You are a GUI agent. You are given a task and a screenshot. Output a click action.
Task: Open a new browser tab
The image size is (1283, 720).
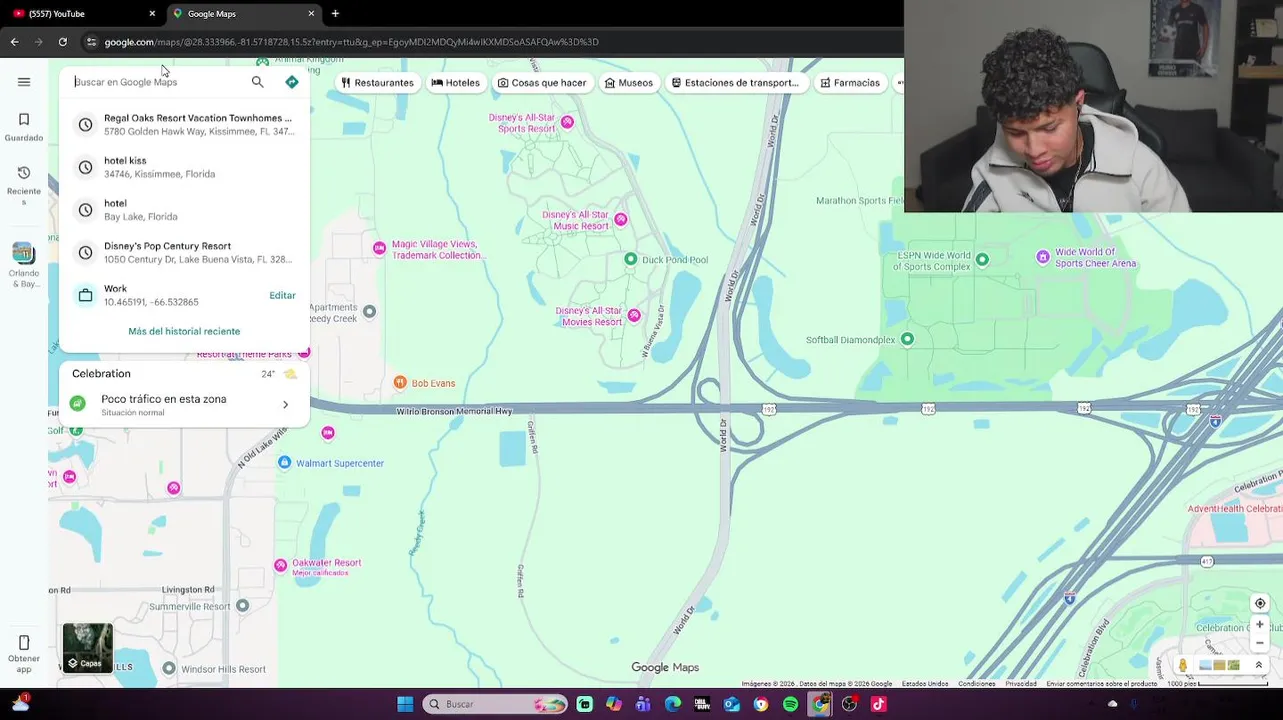335,13
